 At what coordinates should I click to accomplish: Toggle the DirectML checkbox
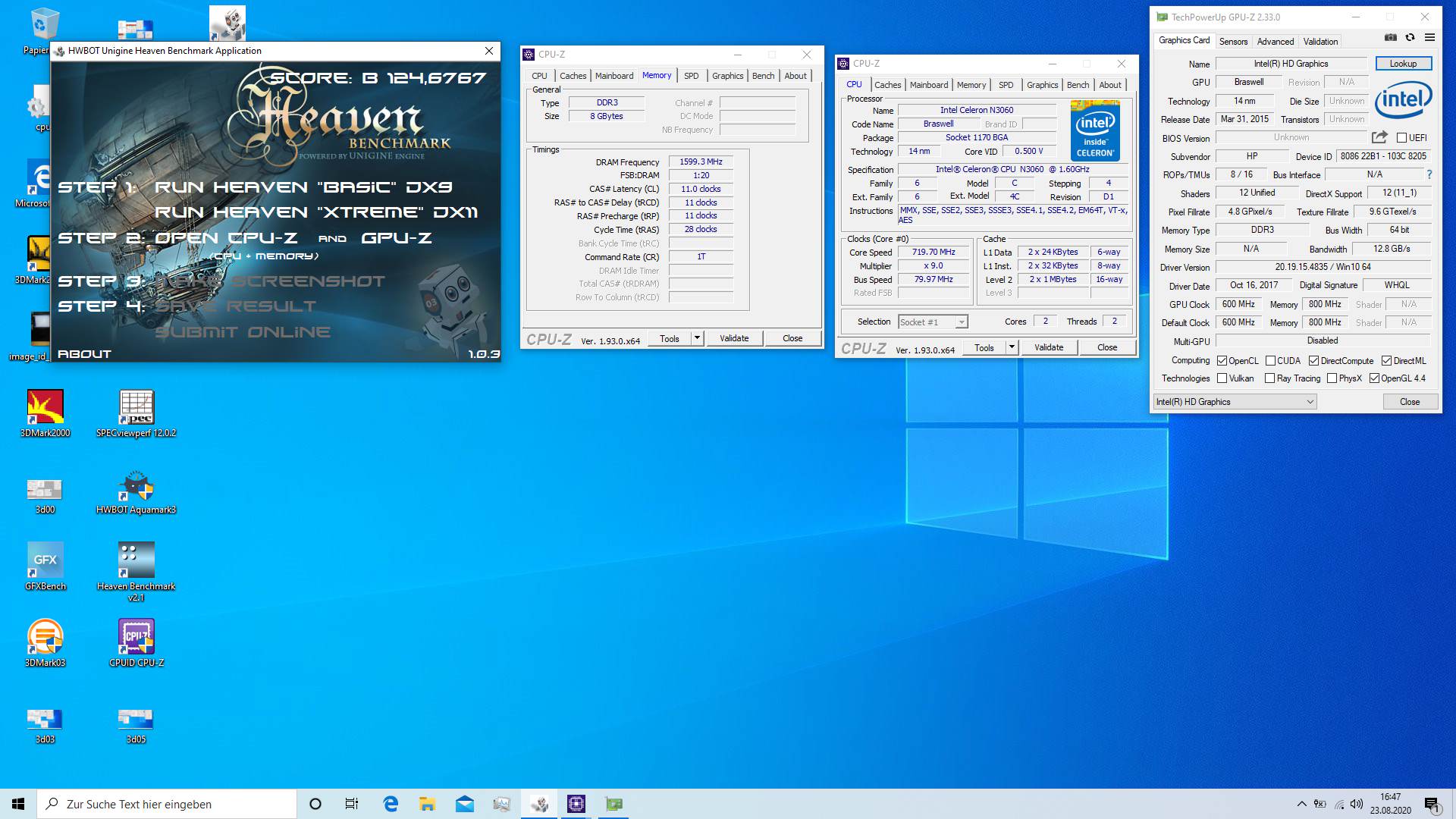pos(1386,361)
